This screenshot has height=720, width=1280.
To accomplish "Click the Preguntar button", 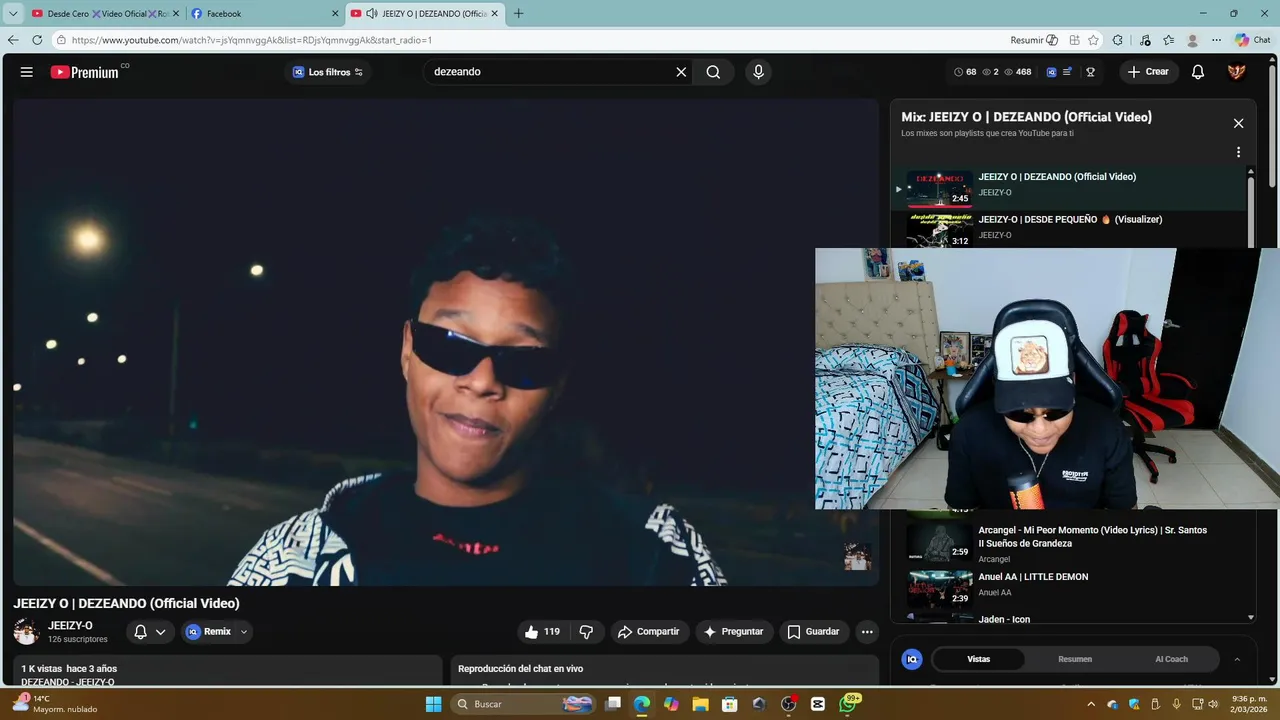I will 734,632.
